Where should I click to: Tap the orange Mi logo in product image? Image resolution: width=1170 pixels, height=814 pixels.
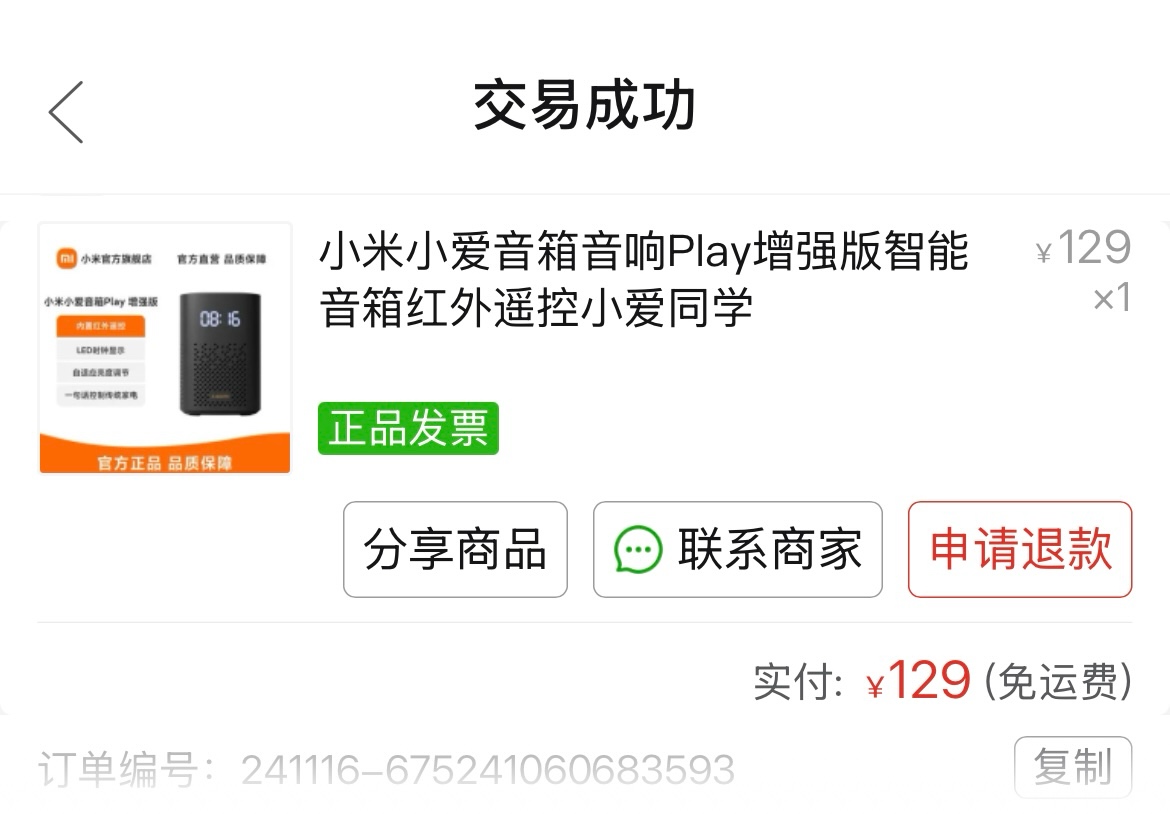coord(66,258)
